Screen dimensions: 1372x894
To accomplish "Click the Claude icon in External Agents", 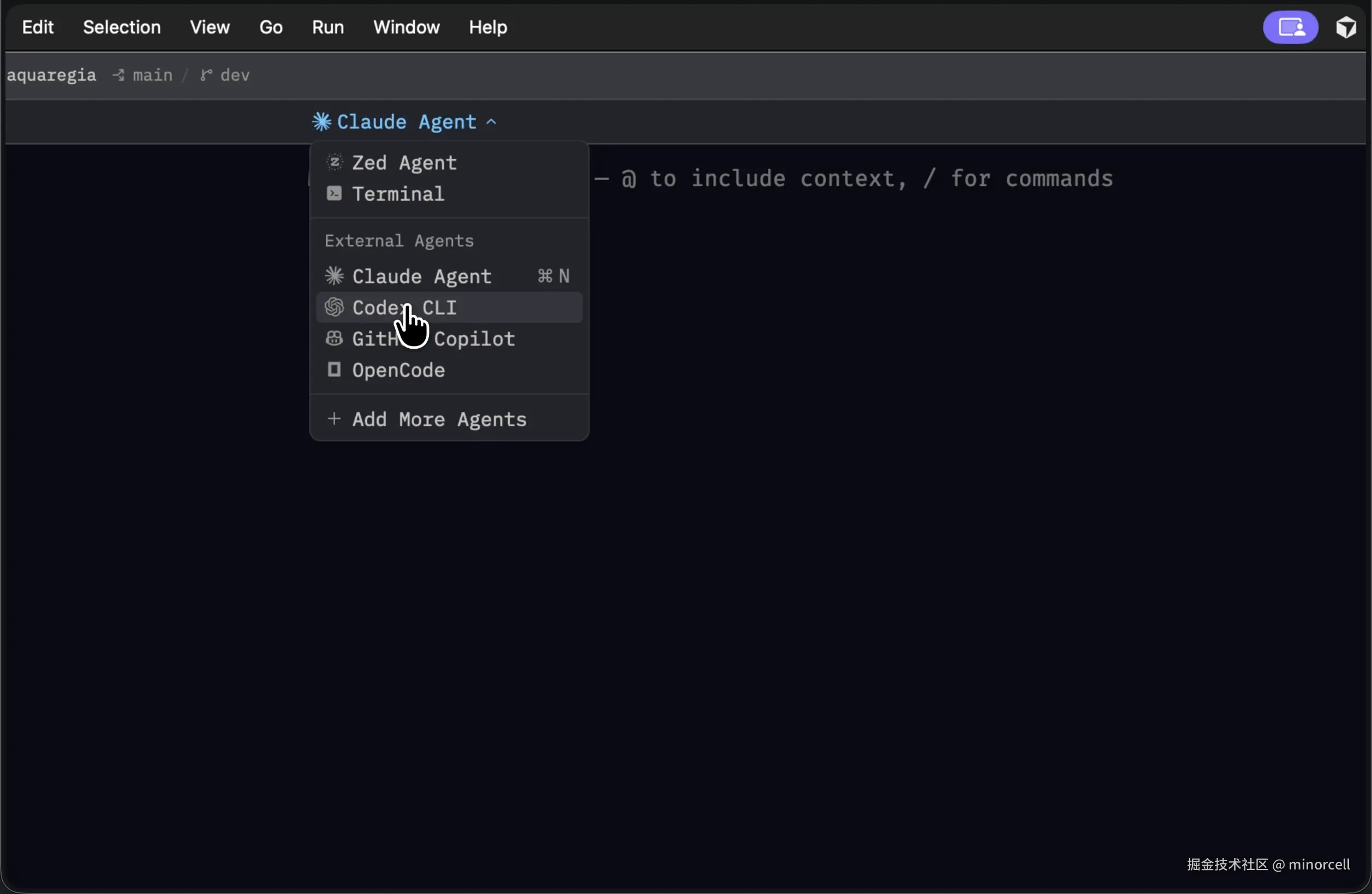I will 335,276.
